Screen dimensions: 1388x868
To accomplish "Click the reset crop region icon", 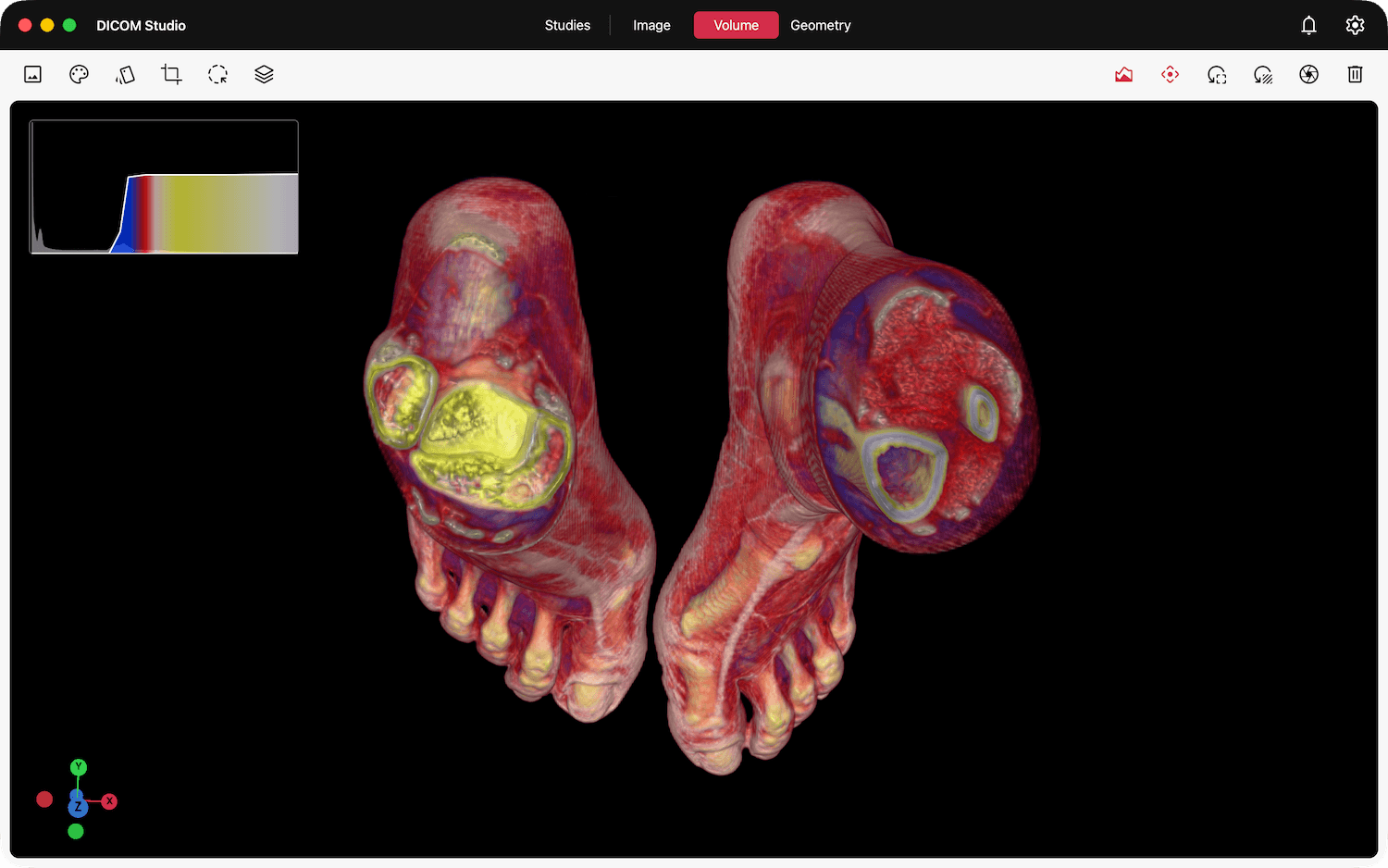I will click(1216, 75).
